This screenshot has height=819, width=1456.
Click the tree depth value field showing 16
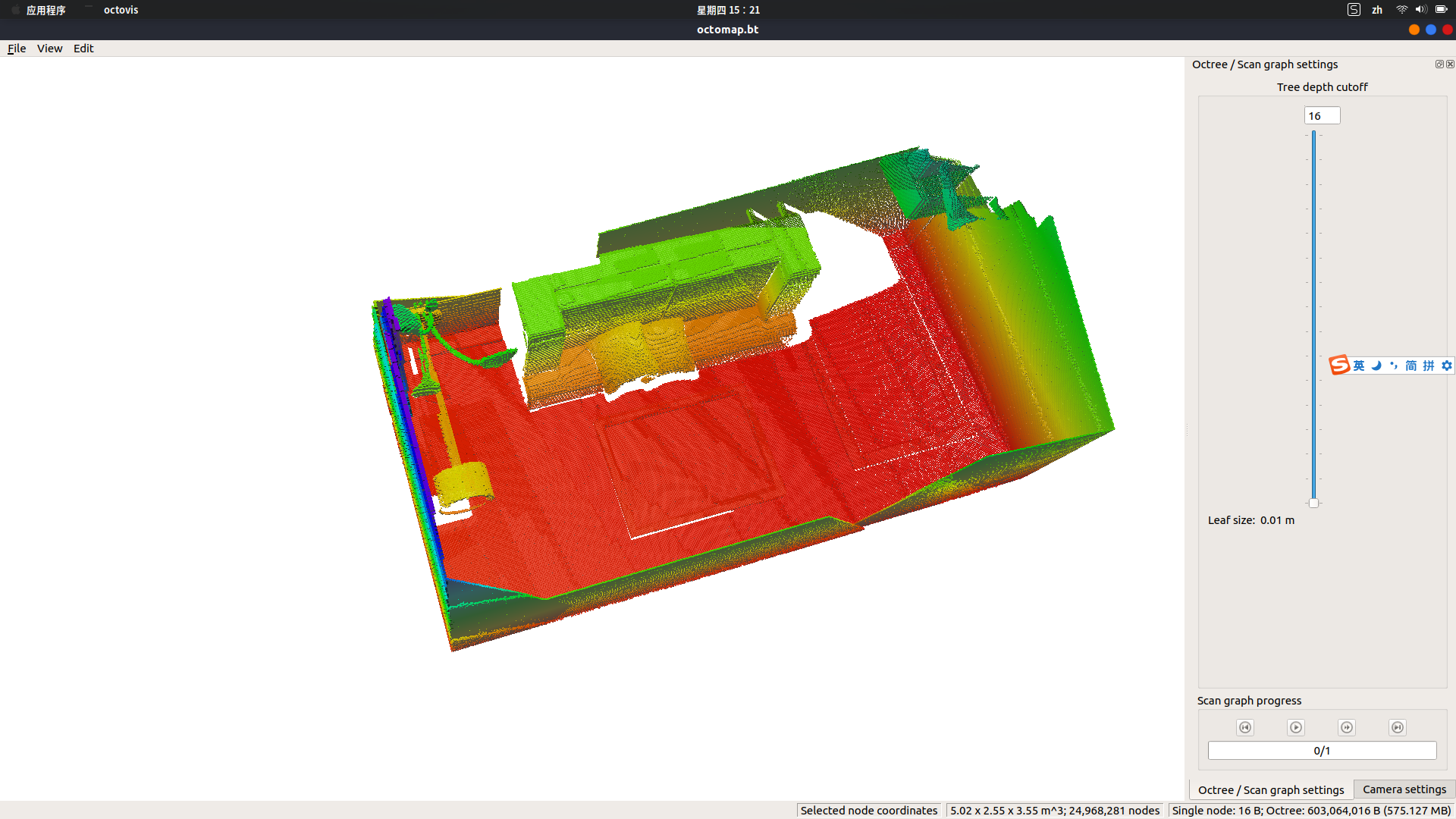(1322, 116)
